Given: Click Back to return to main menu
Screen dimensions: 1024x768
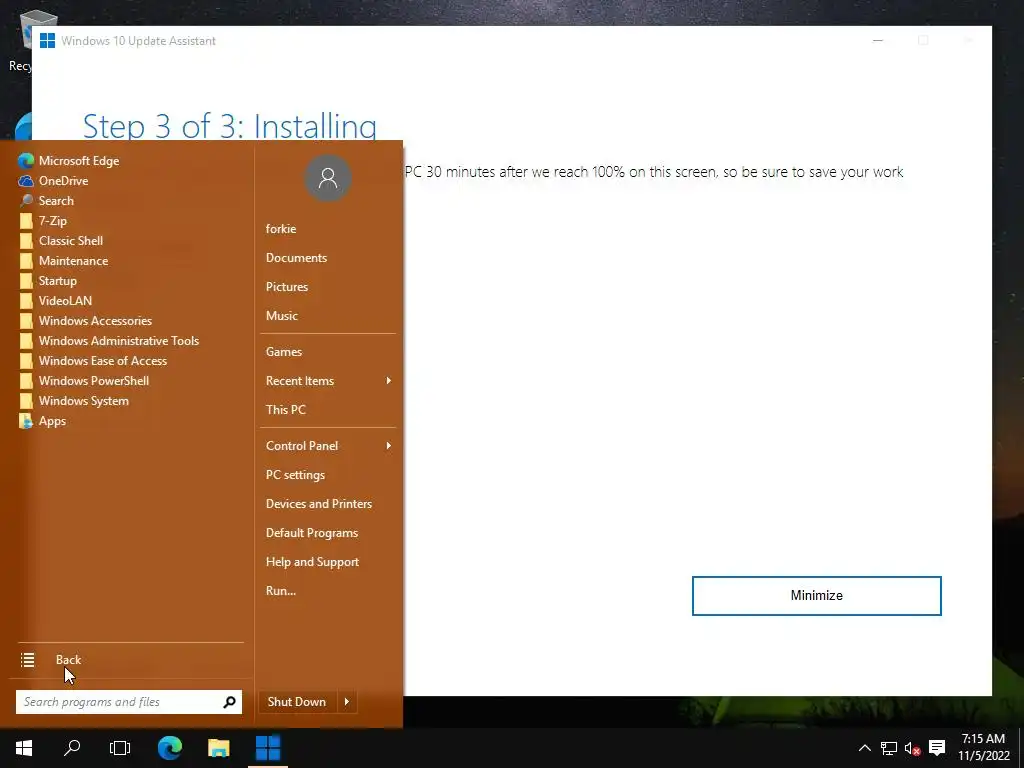Looking at the screenshot, I should pyautogui.click(x=68, y=660).
